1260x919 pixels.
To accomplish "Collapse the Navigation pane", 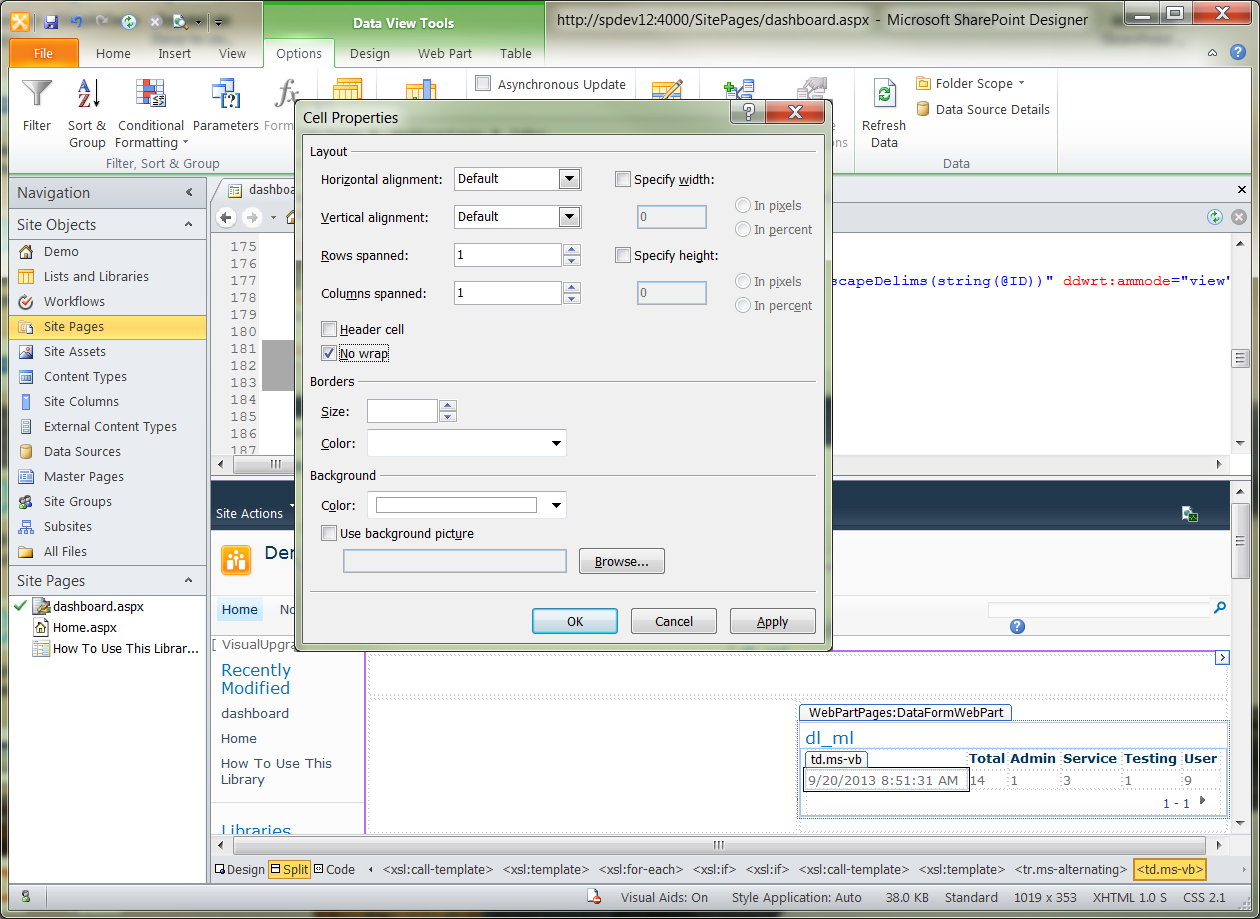I will 189,193.
